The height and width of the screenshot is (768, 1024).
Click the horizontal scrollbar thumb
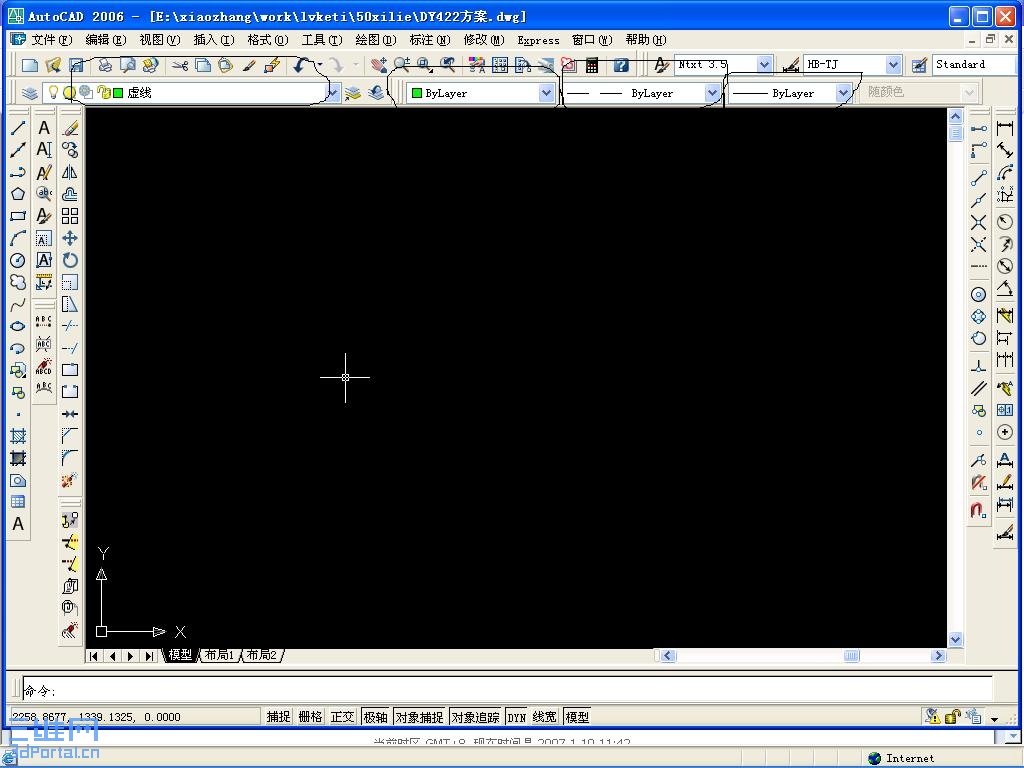tap(852, 656)
